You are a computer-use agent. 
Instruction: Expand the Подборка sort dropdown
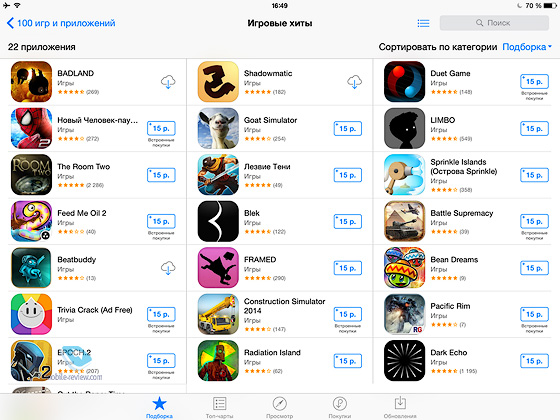(x=527, y=47)
